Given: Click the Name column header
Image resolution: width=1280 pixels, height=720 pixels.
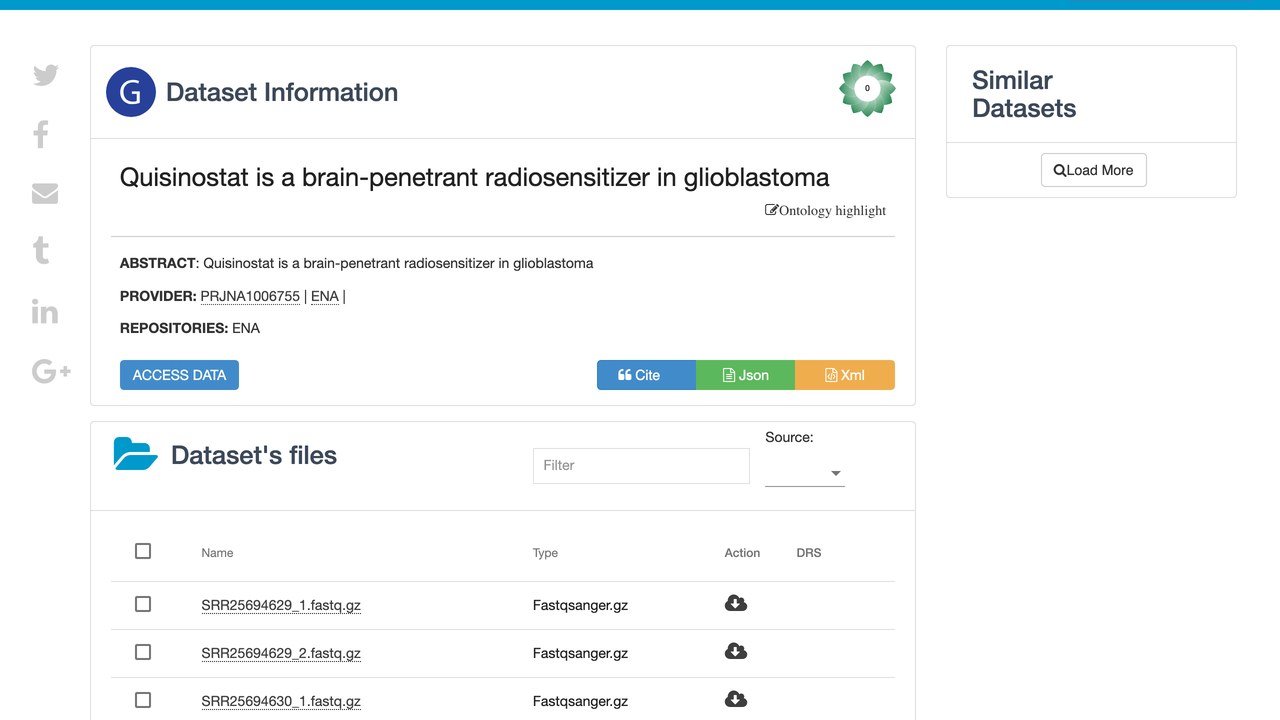Looking at the screenshot, I should (217, 553).
